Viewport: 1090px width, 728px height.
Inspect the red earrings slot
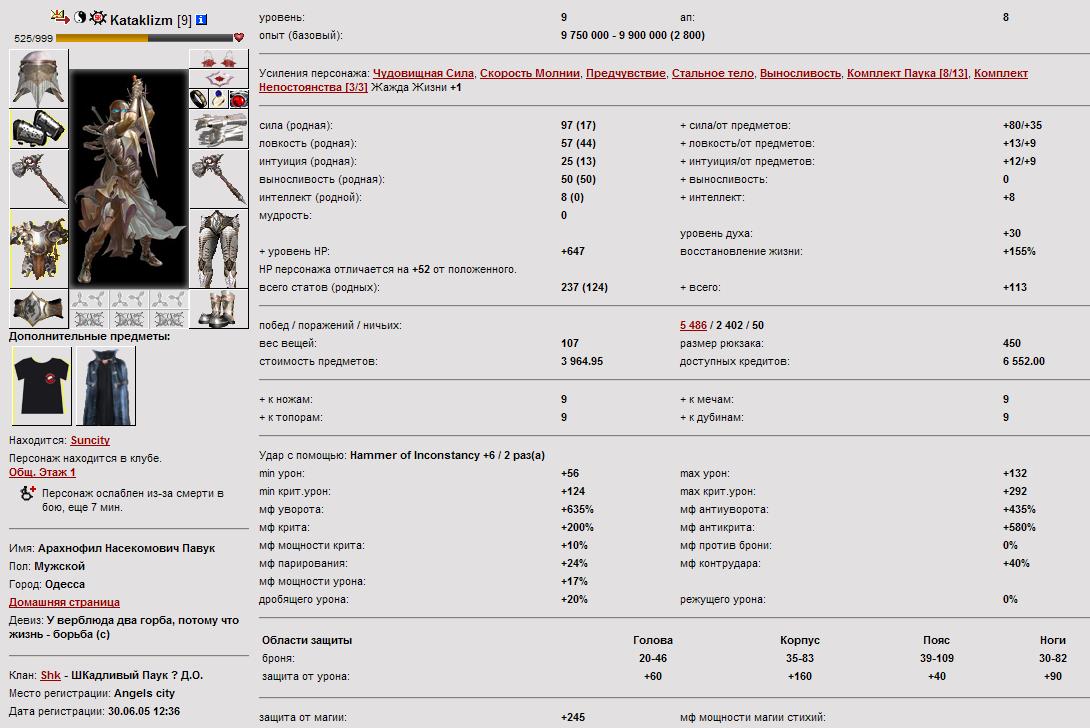coord(218,58)
